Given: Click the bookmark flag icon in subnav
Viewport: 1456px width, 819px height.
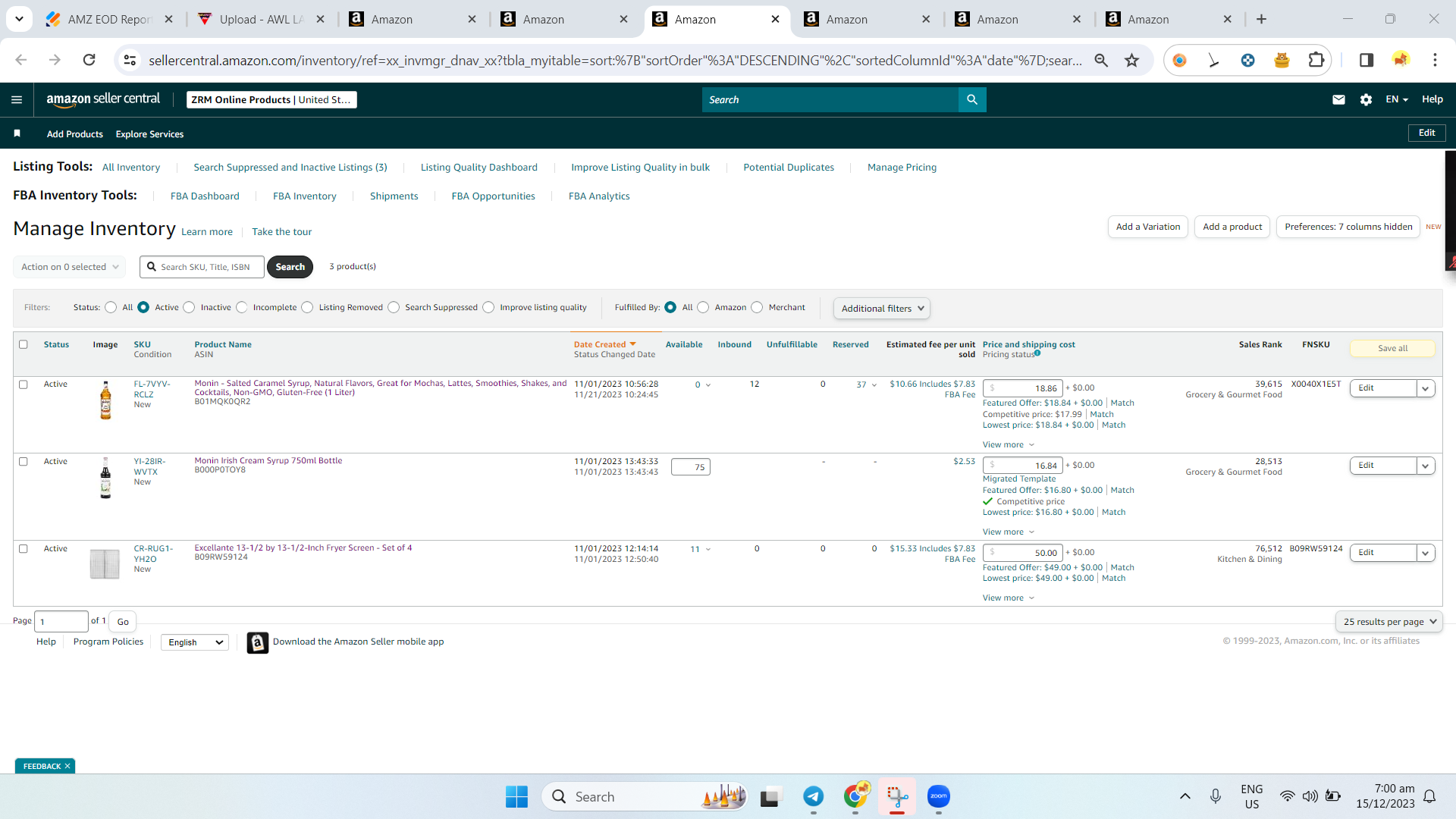Looking at the screenshot, I should click(17, 133).
